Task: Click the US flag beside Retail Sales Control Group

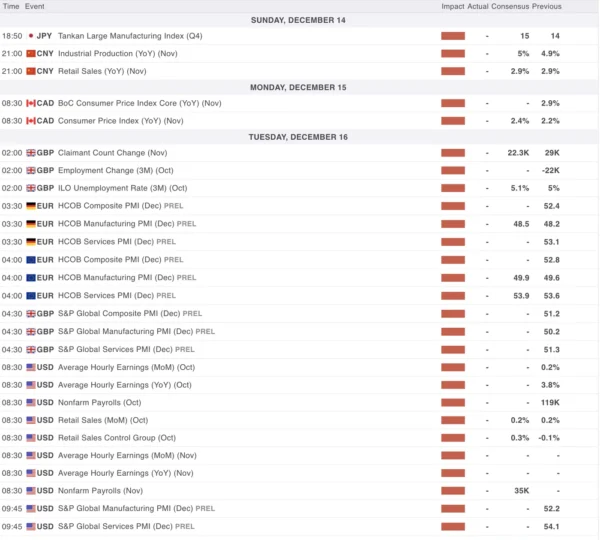Action: 30,437
